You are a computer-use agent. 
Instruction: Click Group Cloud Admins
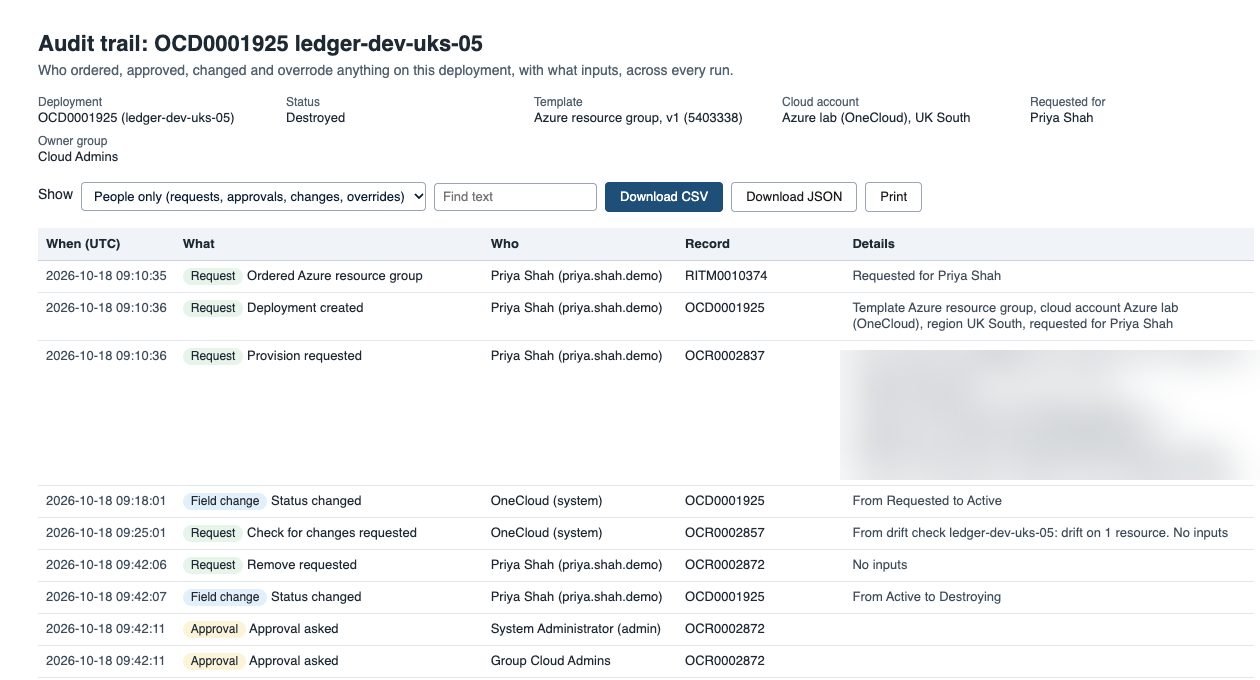[551, 661]
